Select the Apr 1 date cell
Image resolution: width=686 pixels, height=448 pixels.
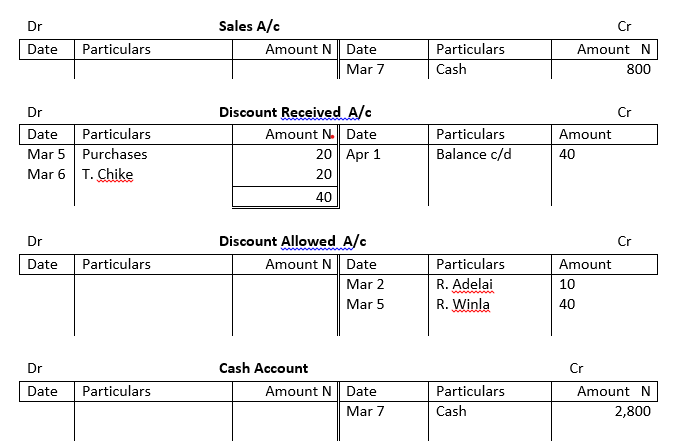coord(363,154)
